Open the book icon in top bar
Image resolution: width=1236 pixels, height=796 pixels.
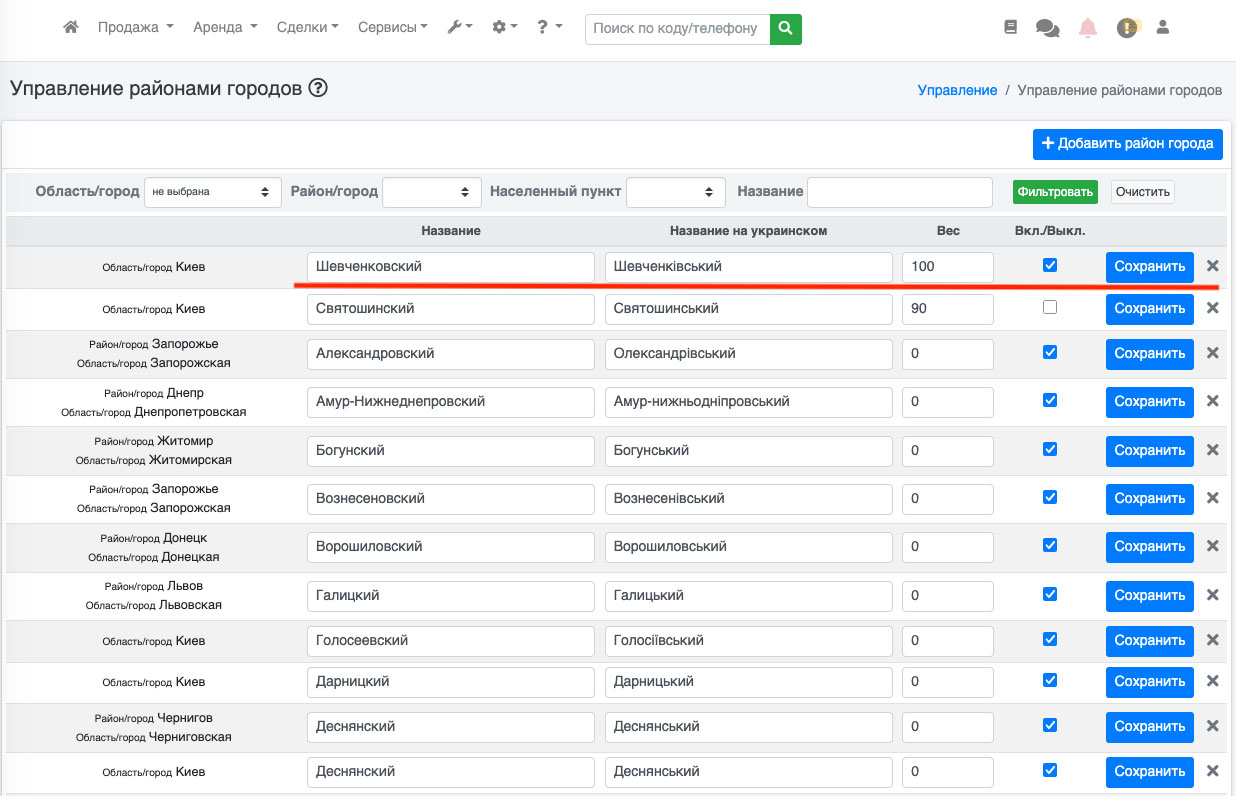[x=1010, y=28]
